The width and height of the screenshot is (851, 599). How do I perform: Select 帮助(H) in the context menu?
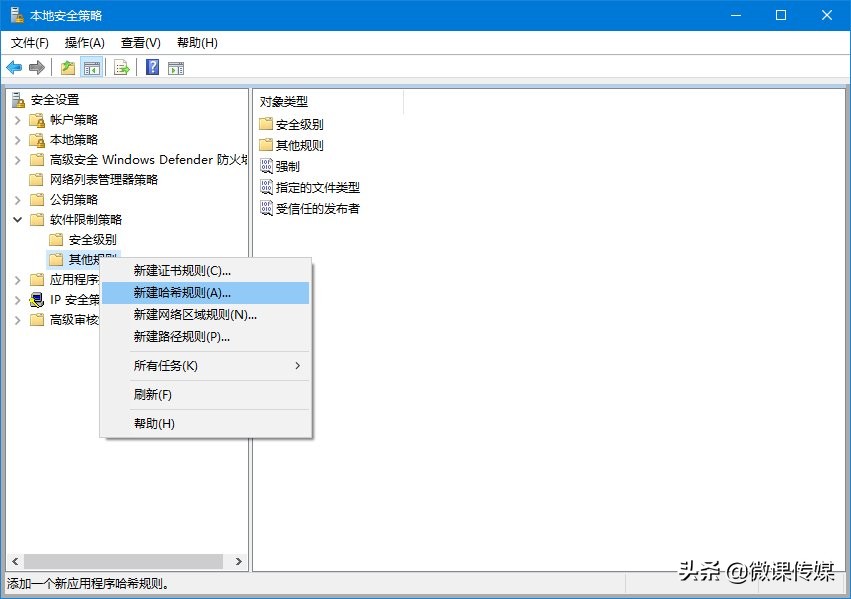[206, 423]
